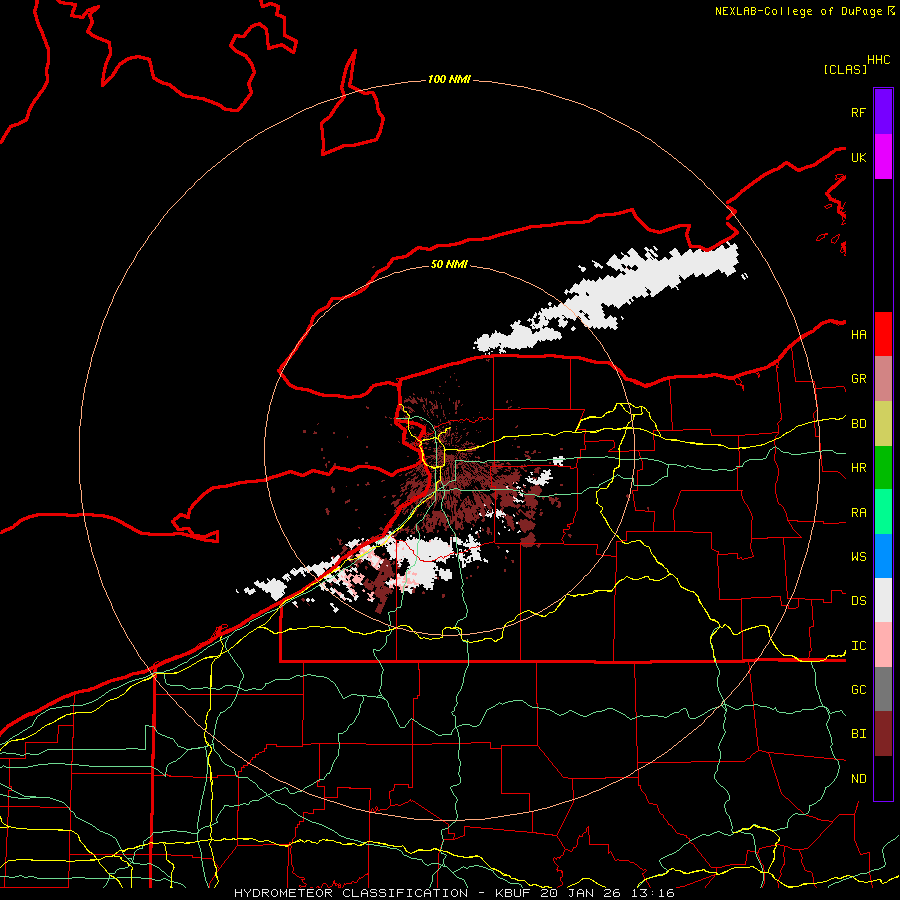Select the GC gray legend swatch
This screenshot has height=900, width=900.
883,689
